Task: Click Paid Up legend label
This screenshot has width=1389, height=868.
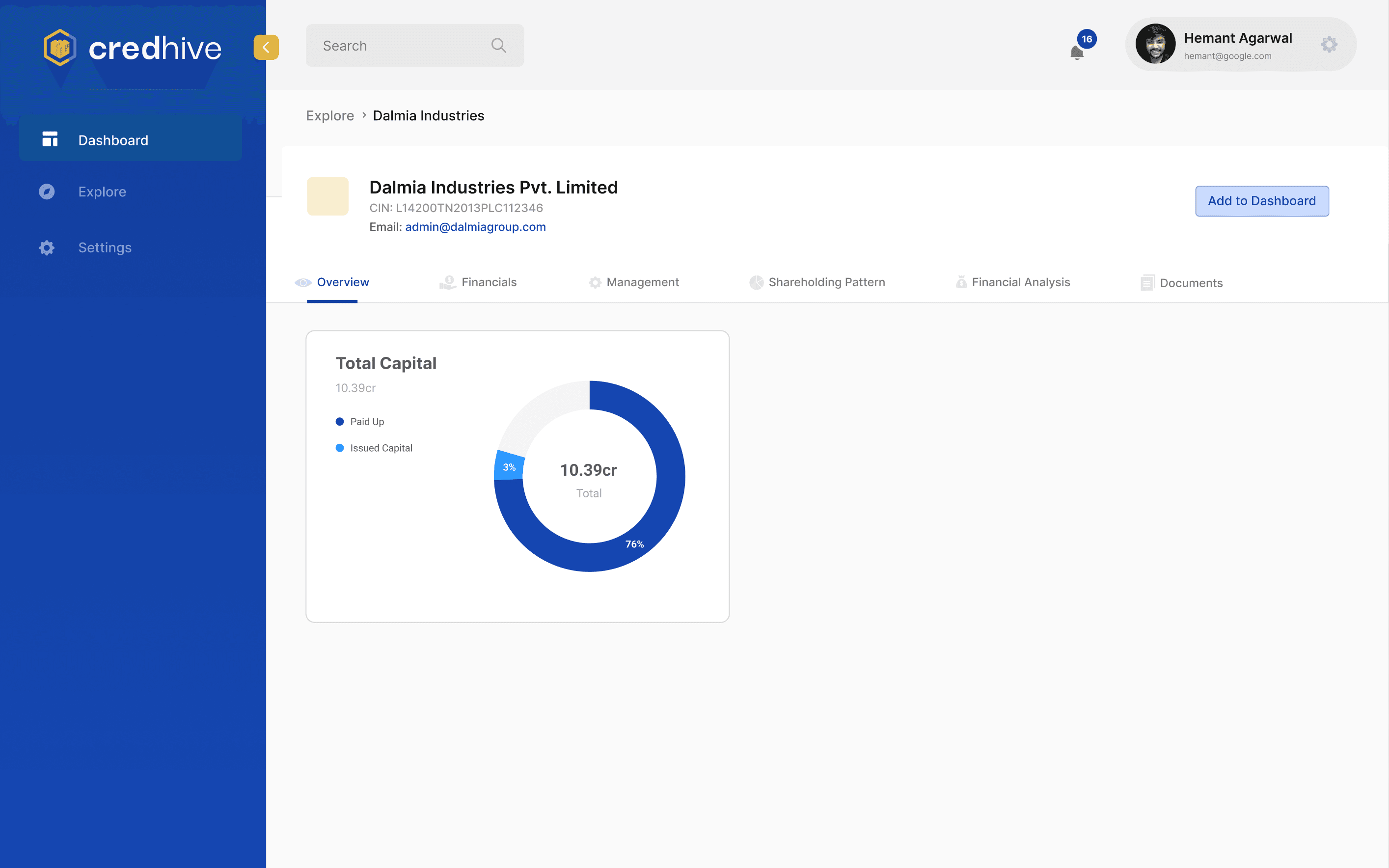Action: pyautogui.click(x=367, y=422)
